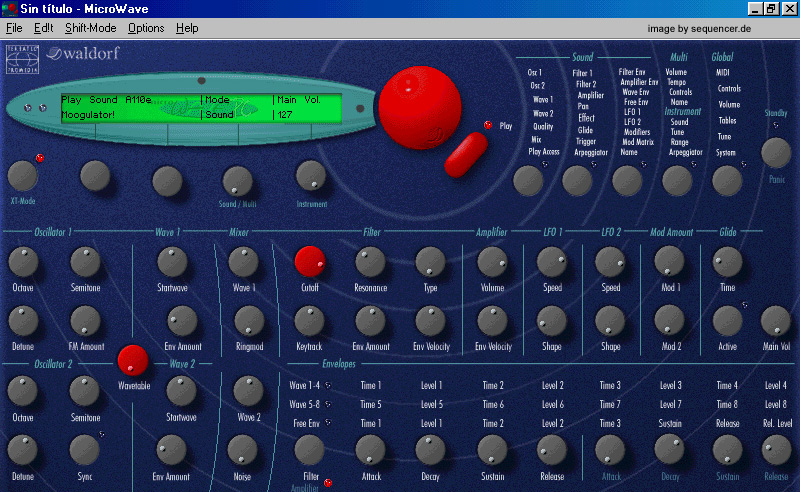Select MIDI in the Global list
800x492 pixels.
click(x=722, y=72)
